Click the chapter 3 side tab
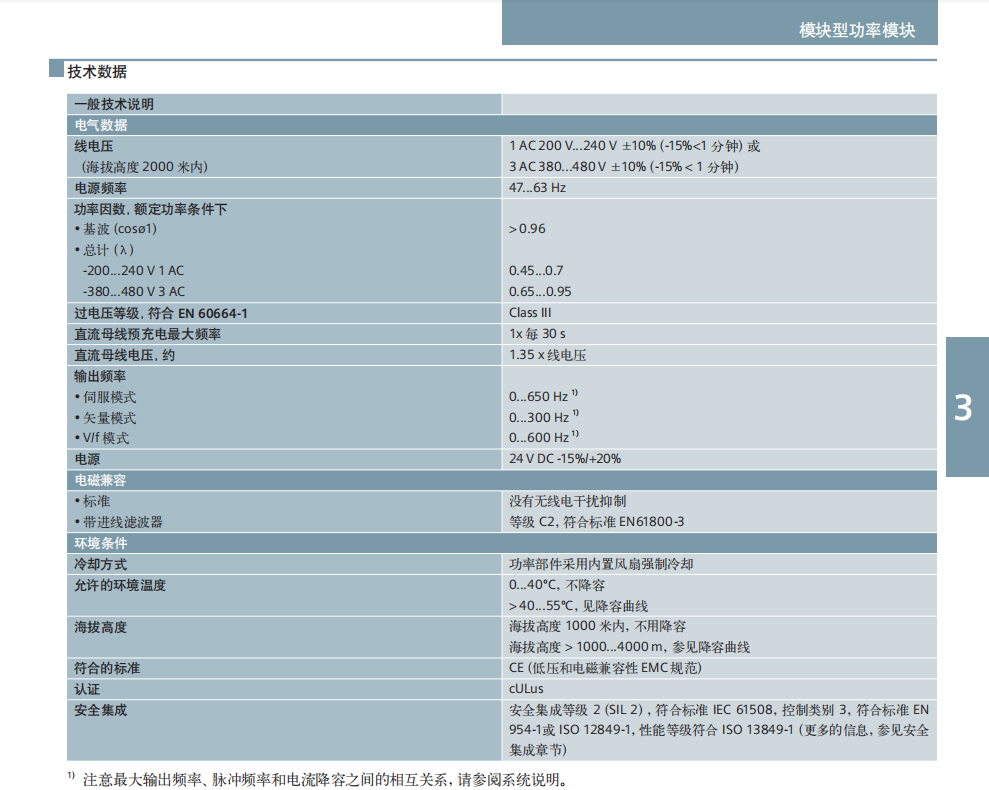Viewport: 989px width, 790px height. [965, 407]
